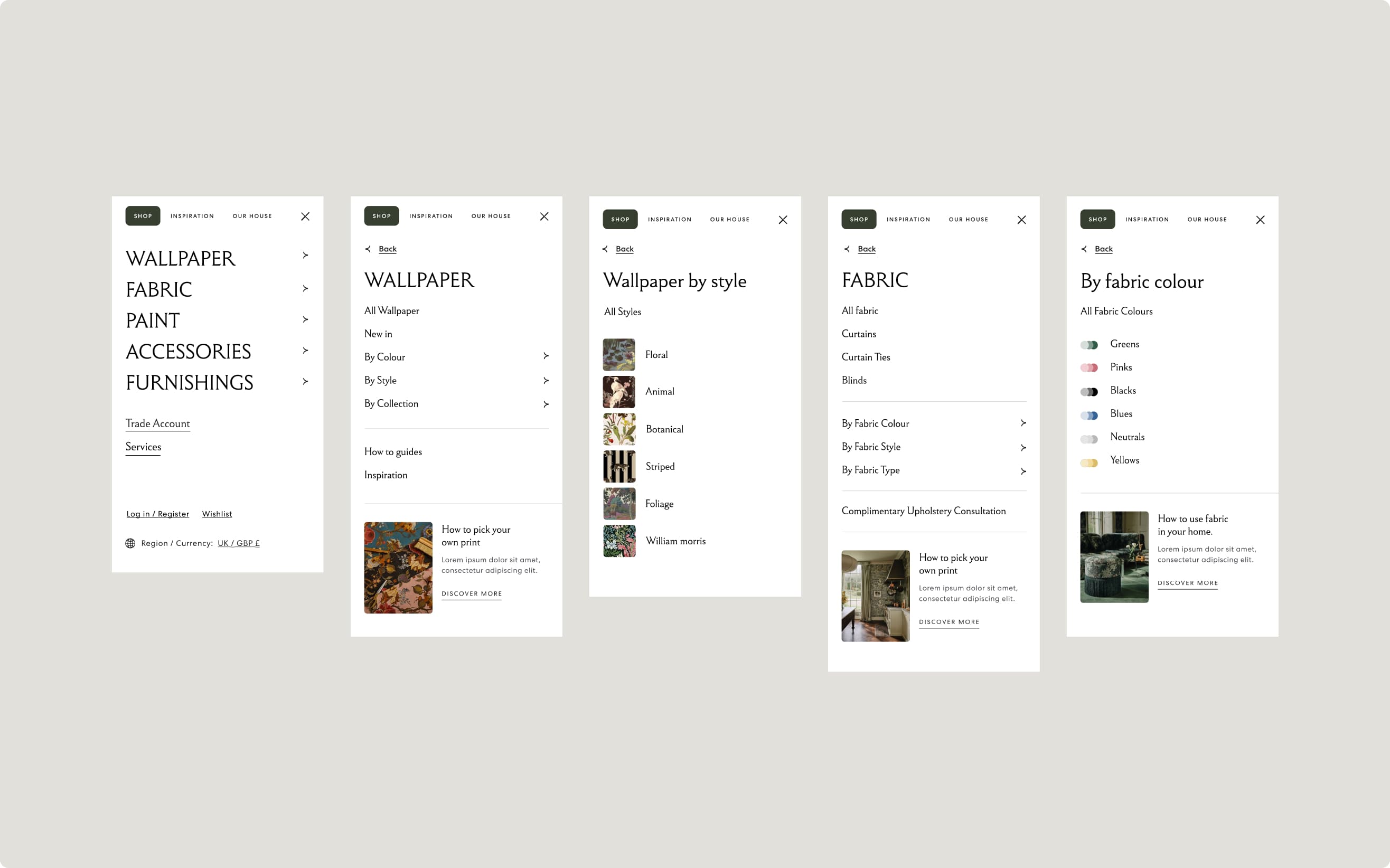Click back arrow icon in By fabric colour panel
Image resolution: width=1390 pixels, height=868 pixels.
[1084, 249]
